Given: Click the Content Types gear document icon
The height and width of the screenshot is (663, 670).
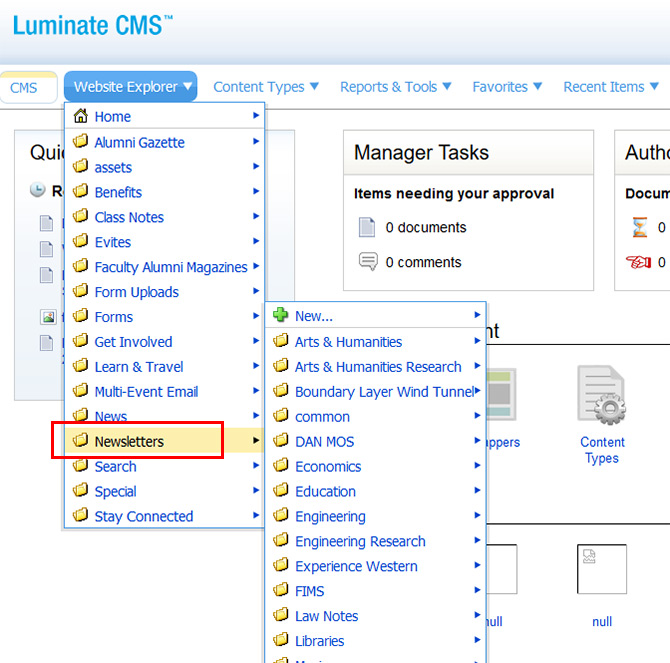Looking at the screenshot, I should [x=601, y=395].
